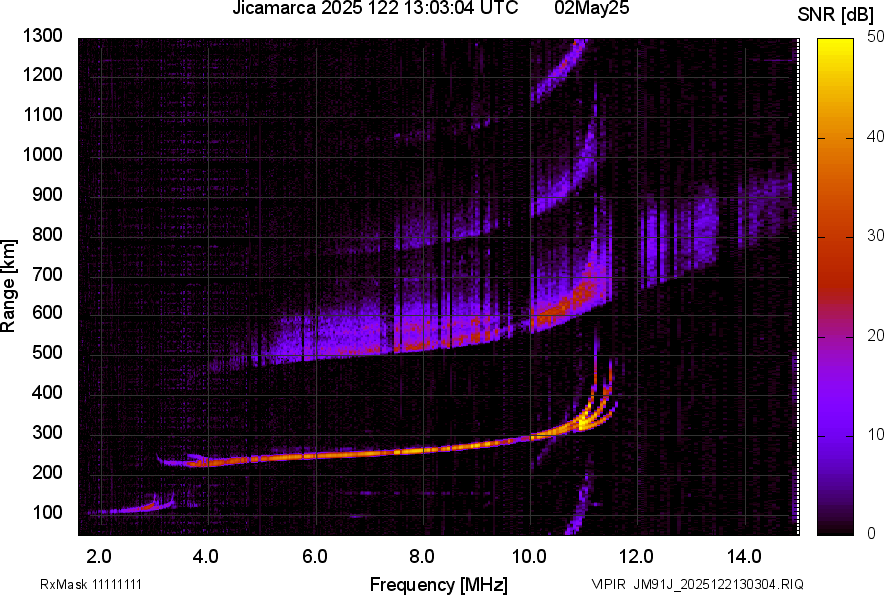
Task: Click the file name "JM91J_2025122130304.RIQ"
Action: click(718, 584)
